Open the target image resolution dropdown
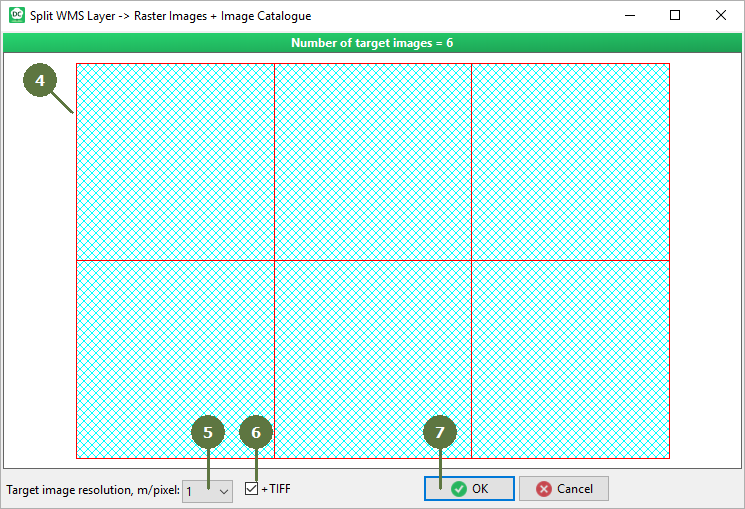Viewport: 745px width, 509px height. (208, 489)
